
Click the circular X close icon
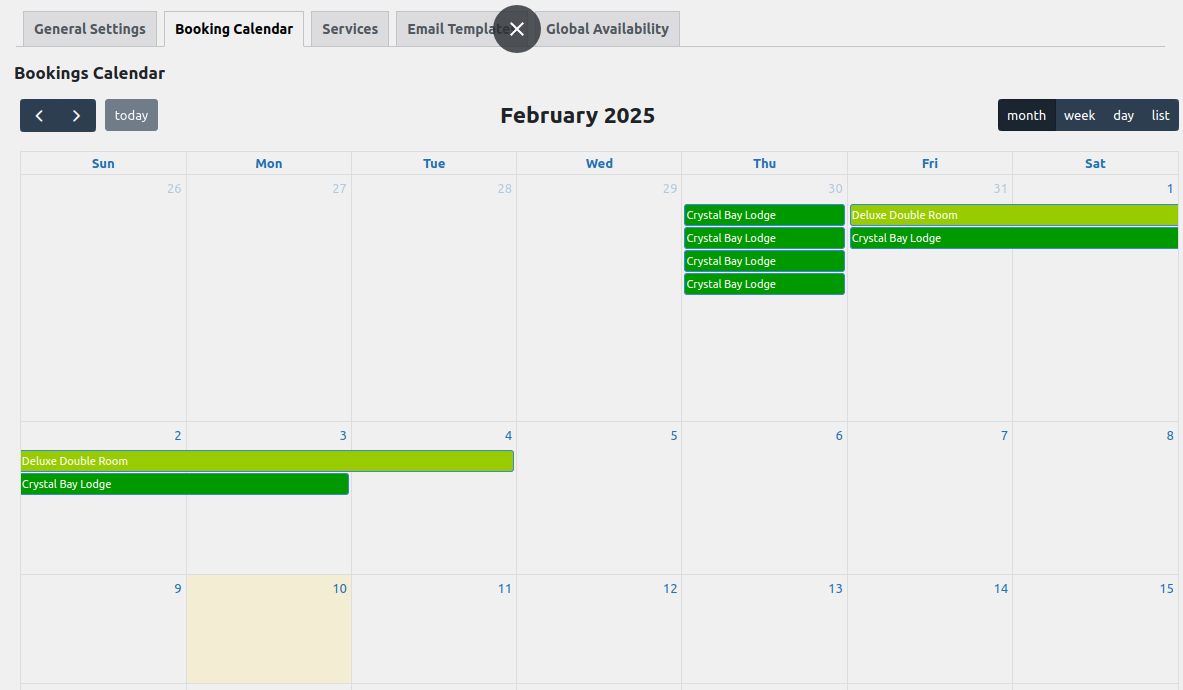(x=517, y=29)
